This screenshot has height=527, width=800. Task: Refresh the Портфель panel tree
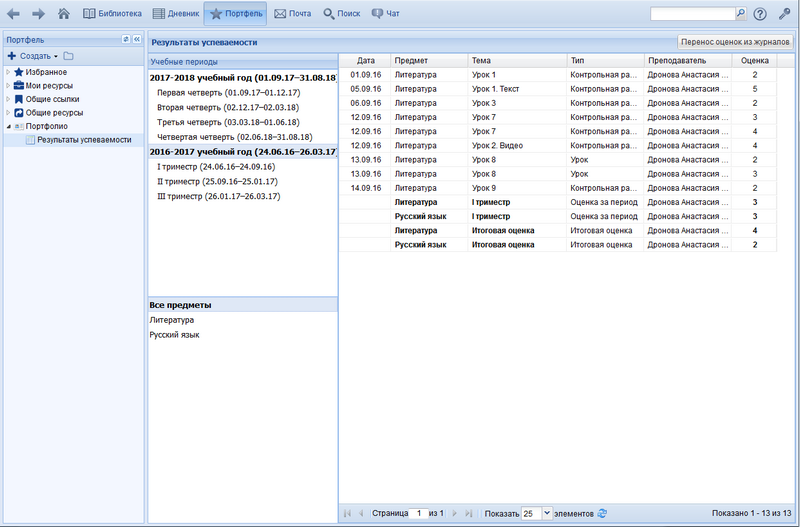coord(125,39)
